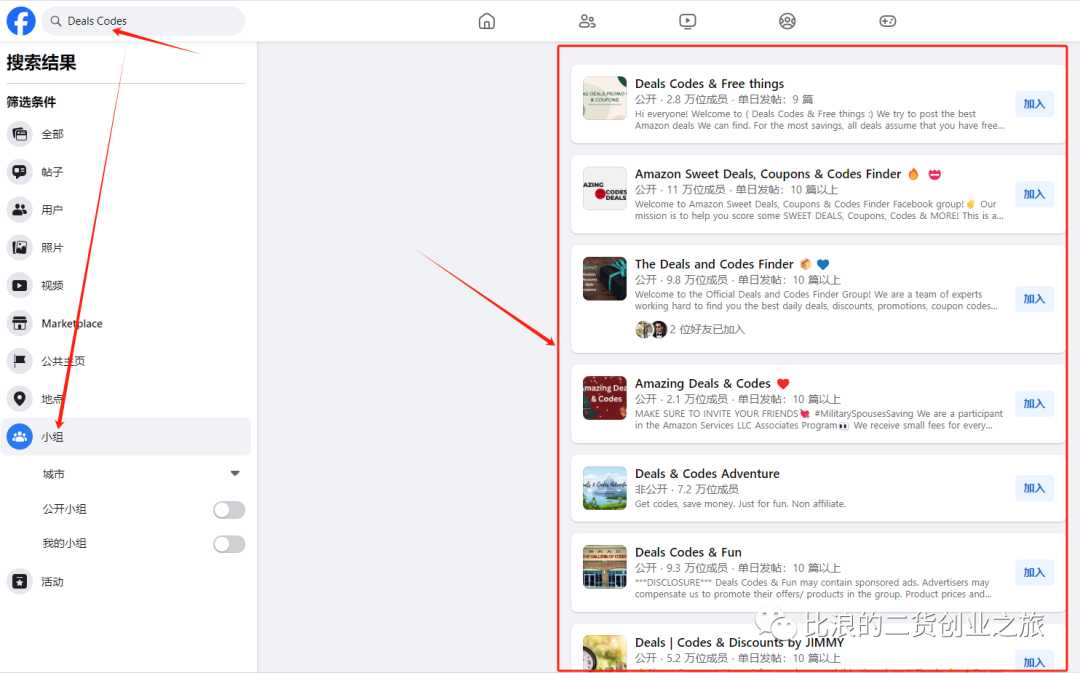Click The Deals and Codes Finder thumbnail
This screenshot has height=673, width=1080.
[x=605, y=279]
